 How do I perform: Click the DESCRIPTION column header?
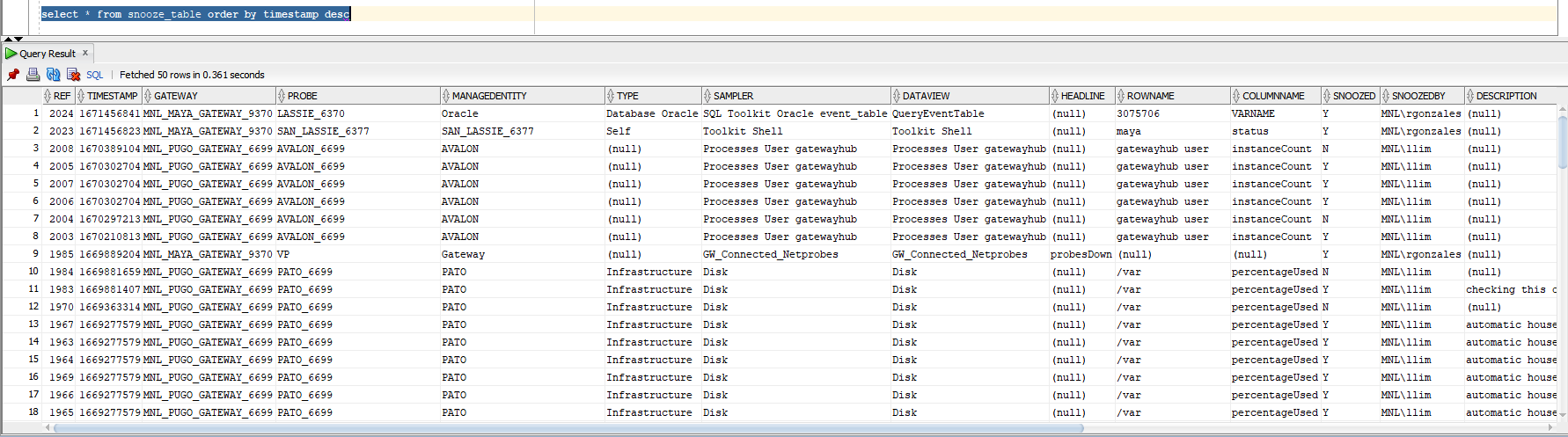pos(1506,96)
